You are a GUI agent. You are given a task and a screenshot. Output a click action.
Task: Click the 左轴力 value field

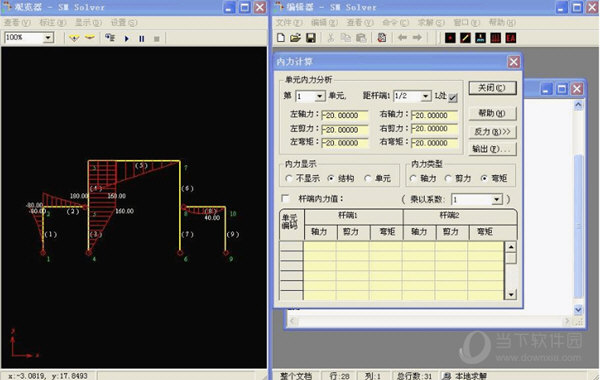tap(345, 115)
